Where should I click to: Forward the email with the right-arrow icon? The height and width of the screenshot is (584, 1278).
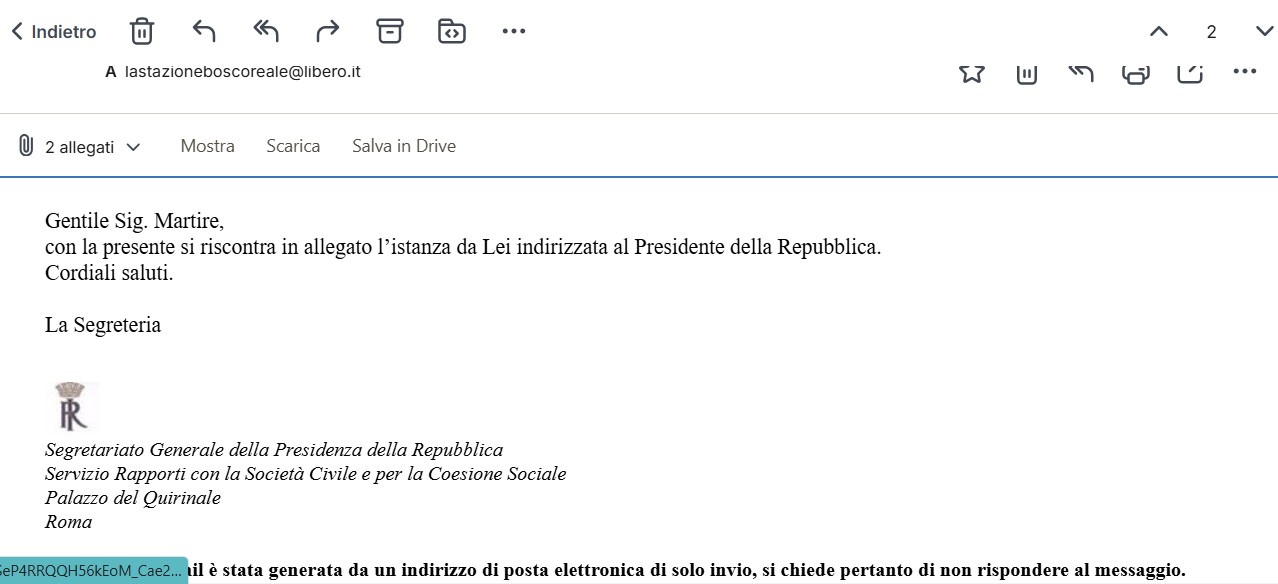click(328, 32)
